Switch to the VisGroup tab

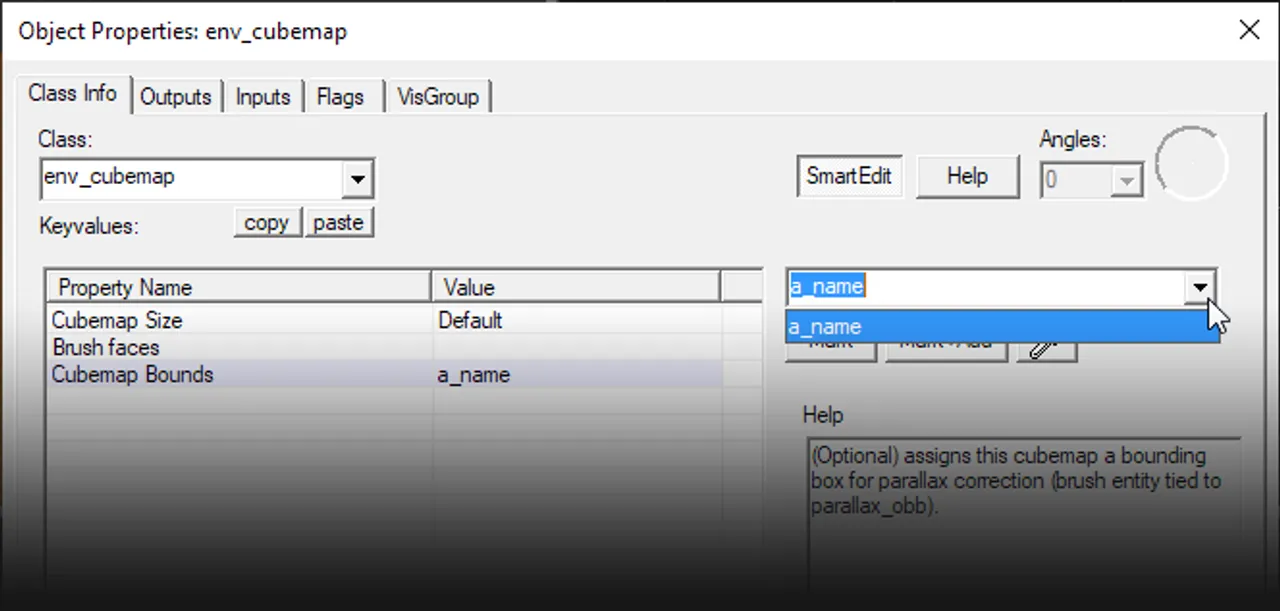click(x=438, y=97)
